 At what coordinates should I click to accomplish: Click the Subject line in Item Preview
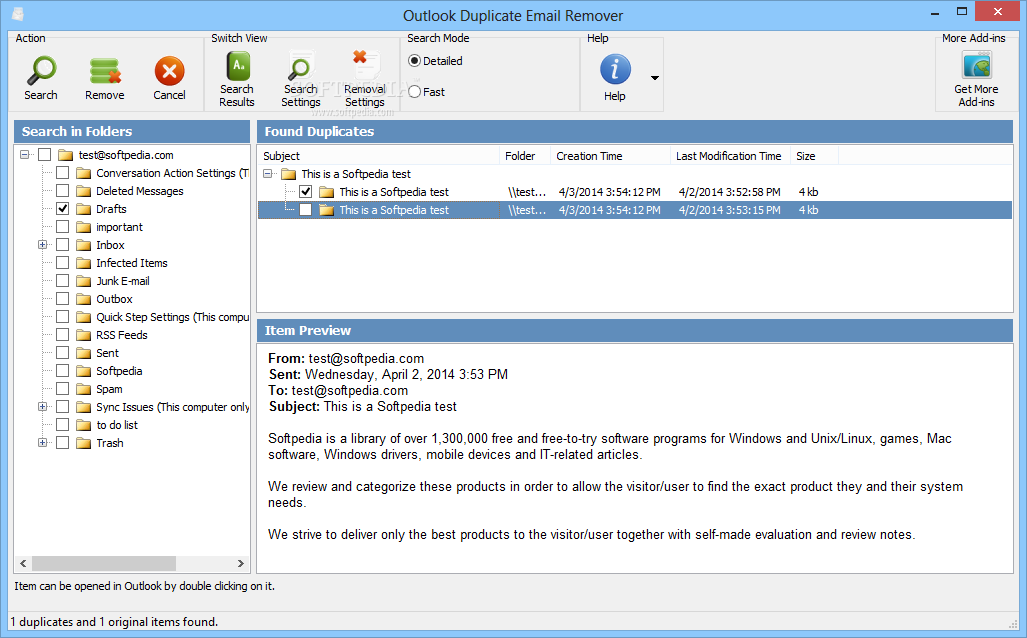tap(362, 406)
